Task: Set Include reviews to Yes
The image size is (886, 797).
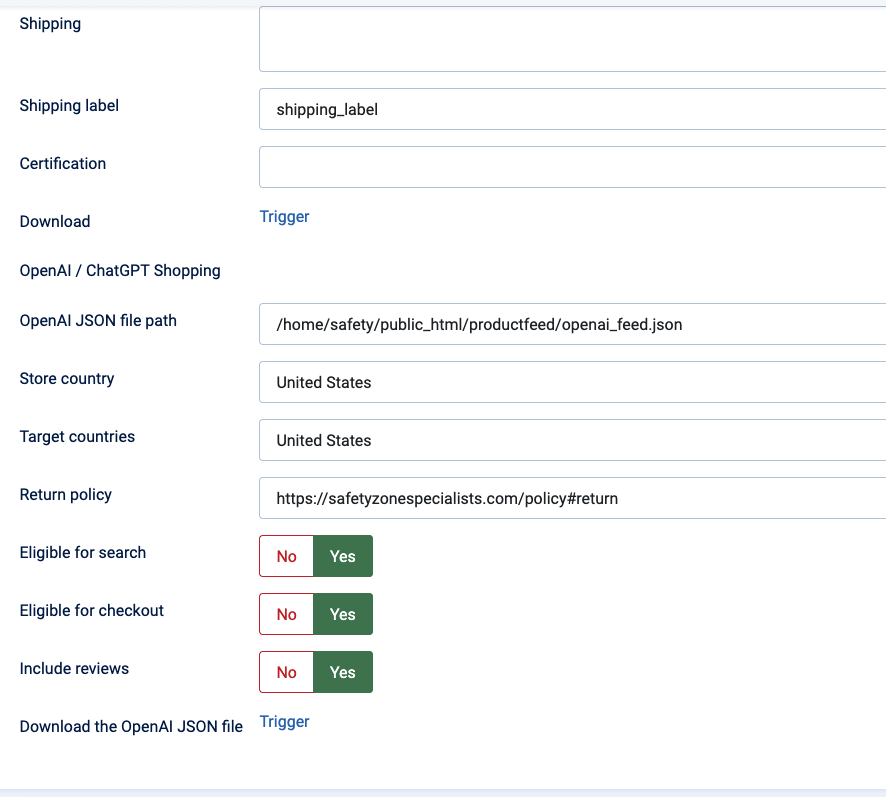Action: 343,672
